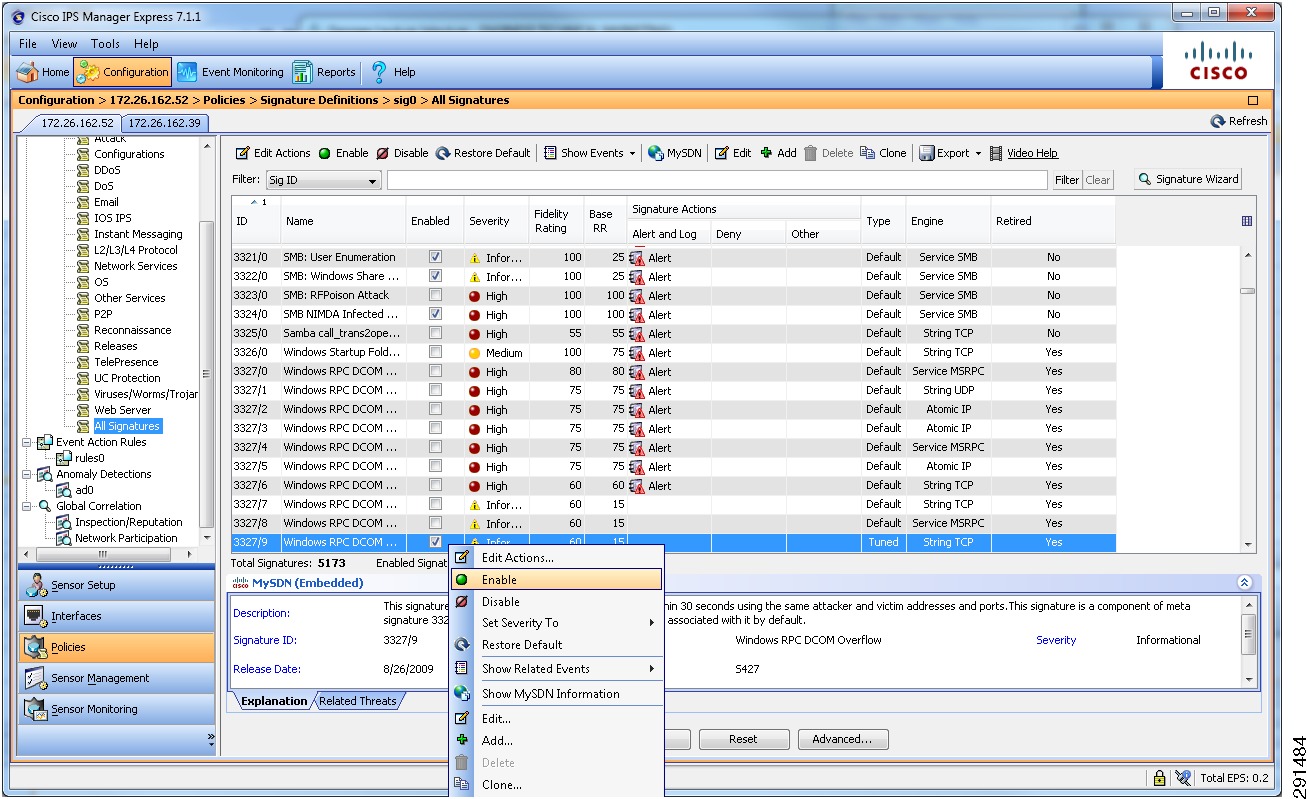This screenshot has height=799, width=1307.
Task: Click the green Enable toolbar button
Action: coord(344,153)
